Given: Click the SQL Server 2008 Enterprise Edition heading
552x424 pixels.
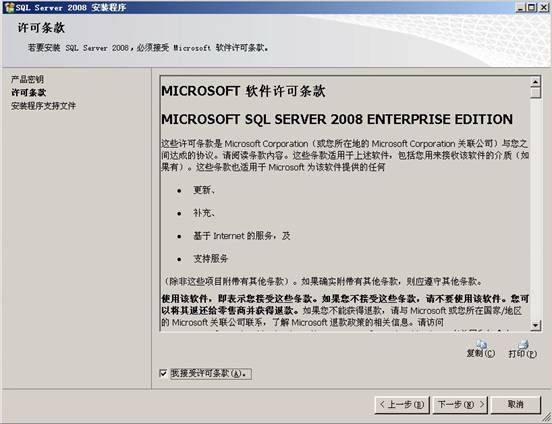Looking at the screenshot, I should tap(337, 119).
